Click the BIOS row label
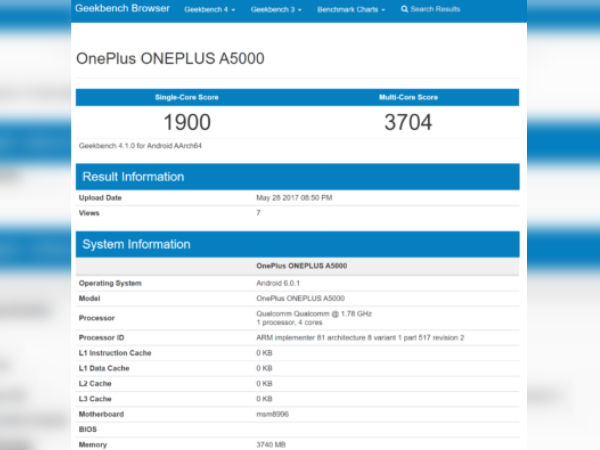This screenshot has width=600, height=450. [x=88, y=429]
